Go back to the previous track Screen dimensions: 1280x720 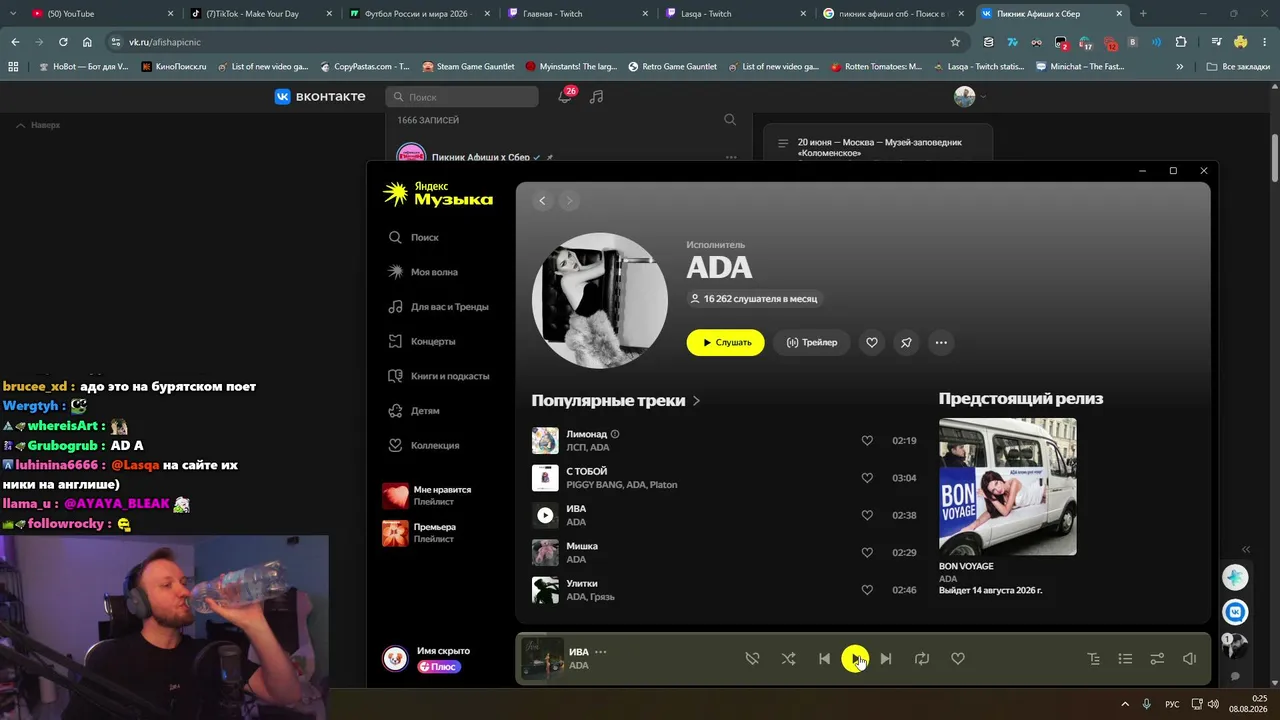coord(824,659)
